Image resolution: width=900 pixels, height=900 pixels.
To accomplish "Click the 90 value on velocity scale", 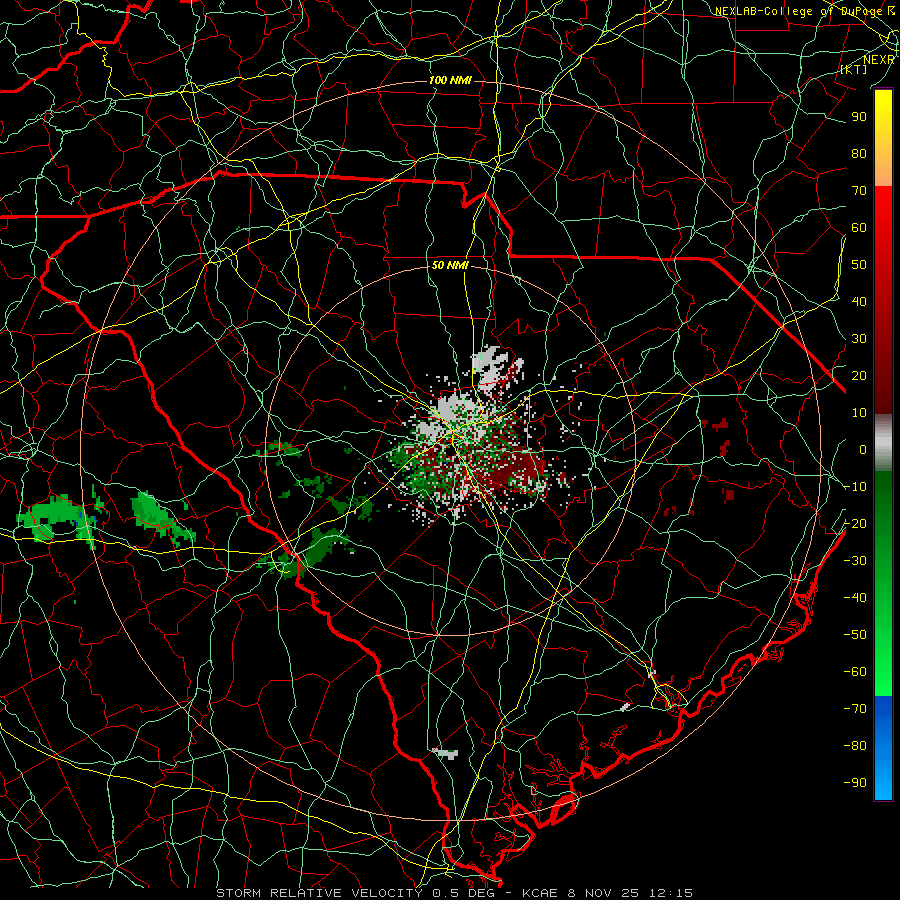I will [859, 117].
